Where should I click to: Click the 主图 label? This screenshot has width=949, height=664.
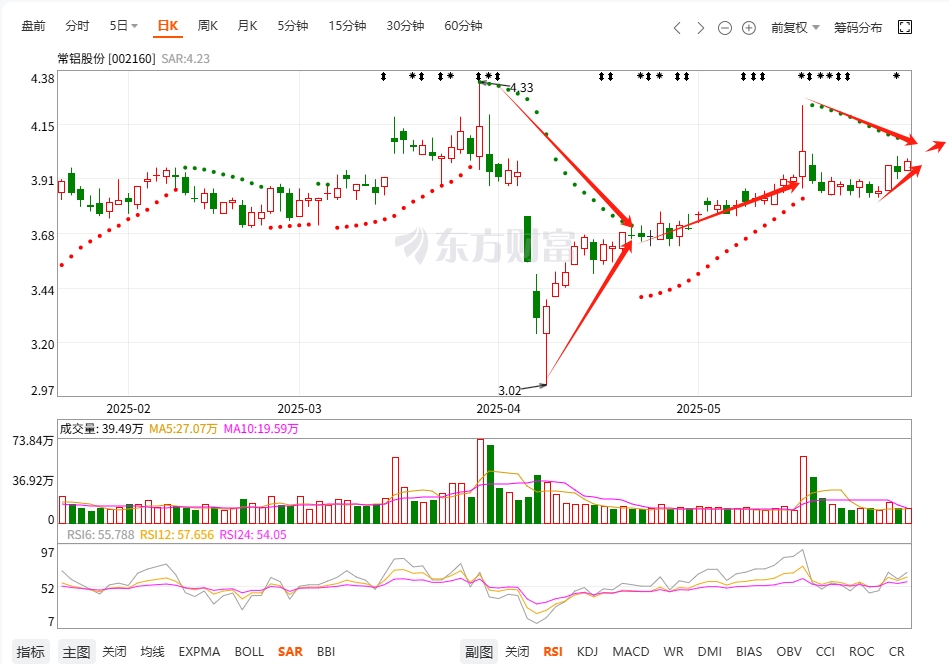[76, 652]
